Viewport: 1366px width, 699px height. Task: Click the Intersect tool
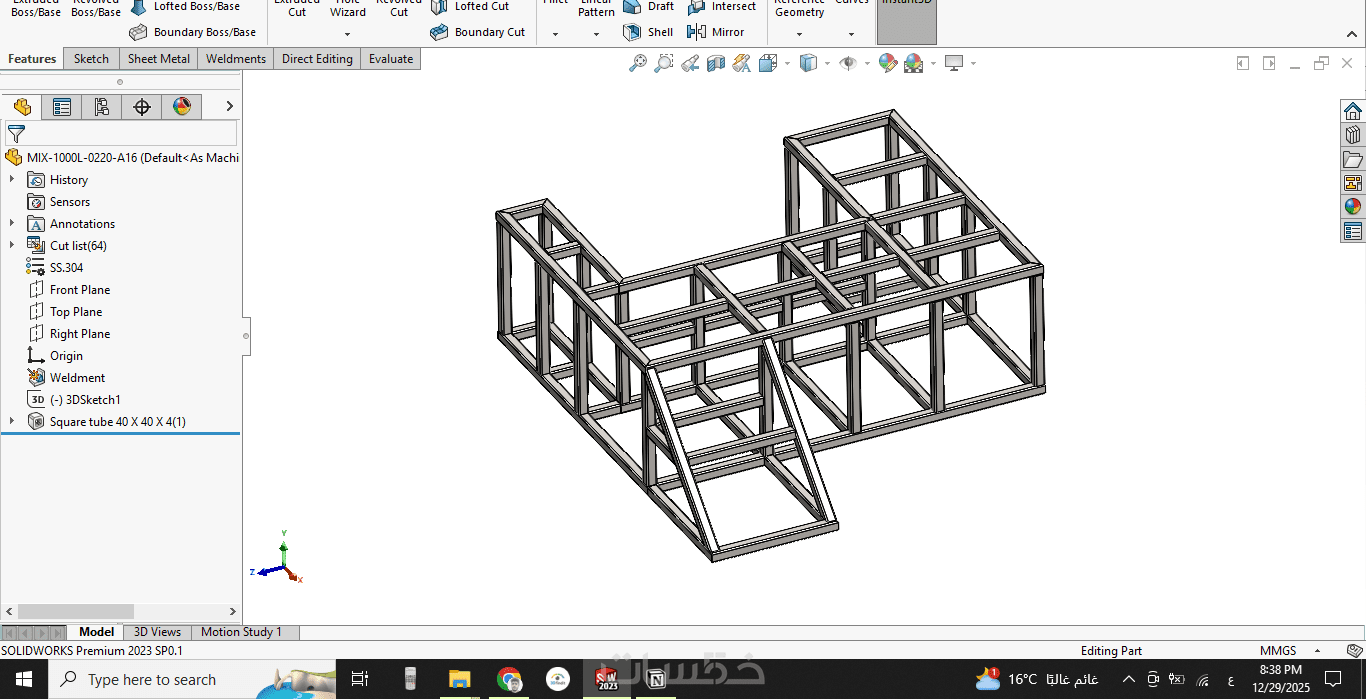[722, 6]
